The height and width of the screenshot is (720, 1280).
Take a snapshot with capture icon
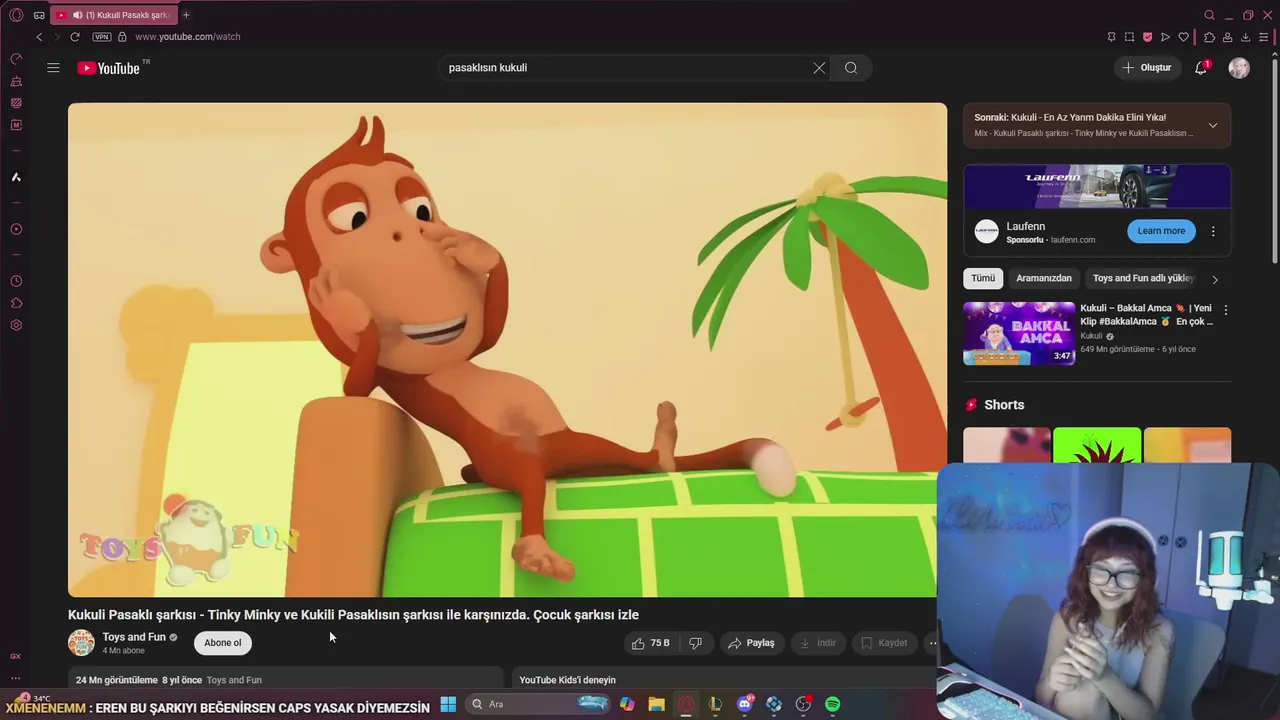(1129, 37)
